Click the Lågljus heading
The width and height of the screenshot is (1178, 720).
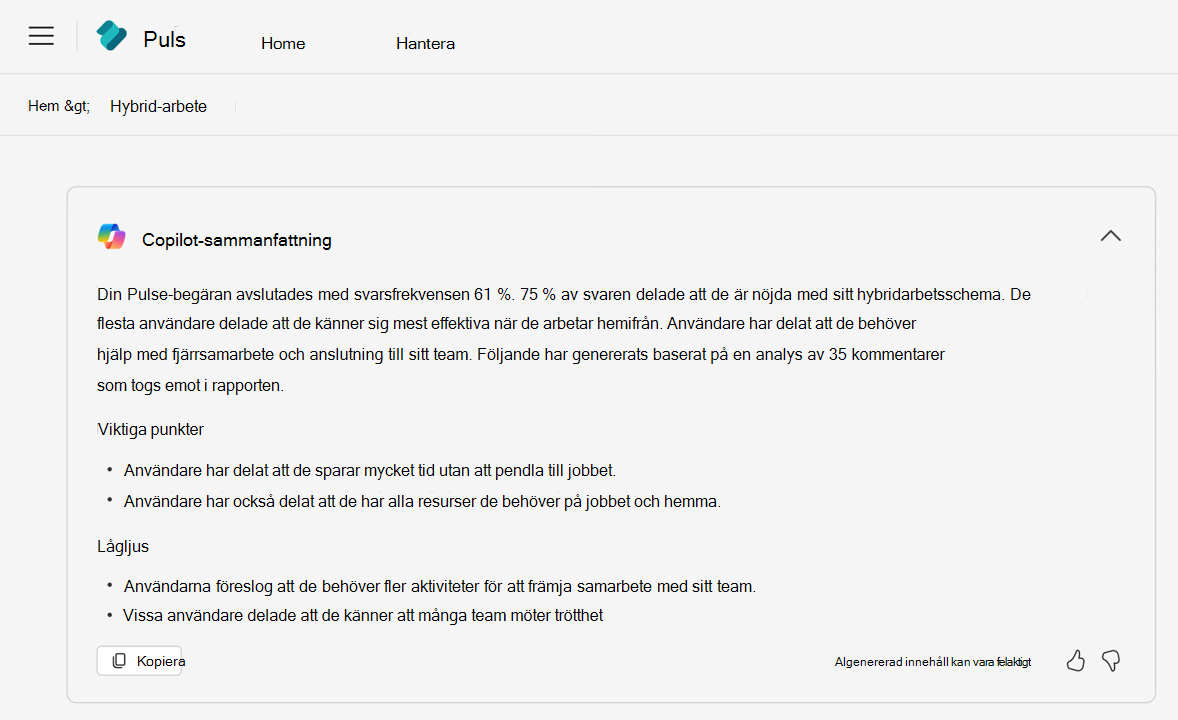(x=123, y=546)
